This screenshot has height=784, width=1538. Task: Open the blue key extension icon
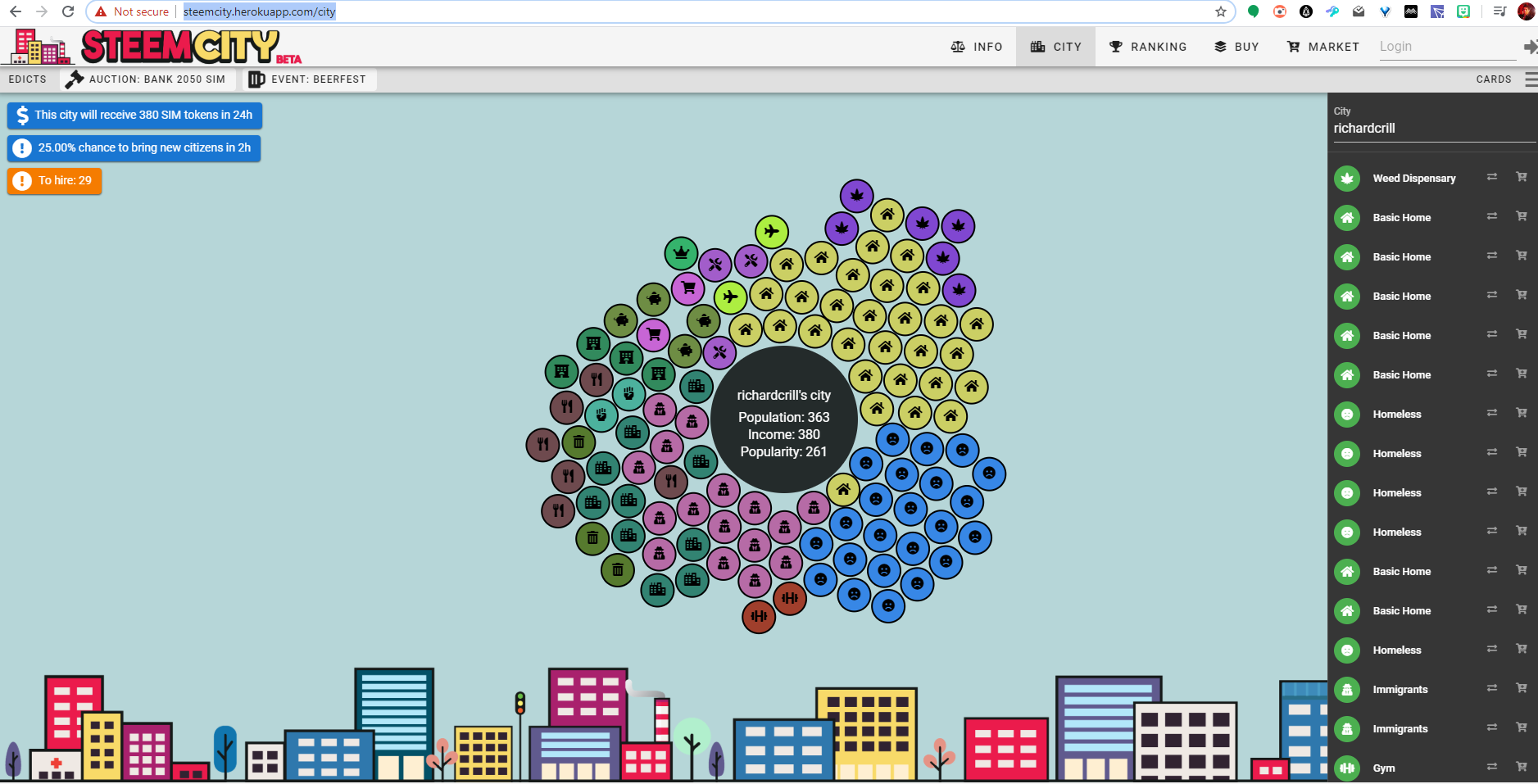(x=1332, y=11)
